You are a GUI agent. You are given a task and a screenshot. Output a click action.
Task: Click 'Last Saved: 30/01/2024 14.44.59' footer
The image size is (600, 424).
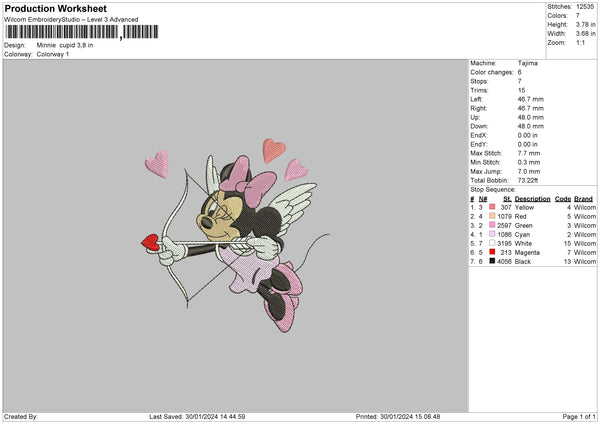(x=197, y=416)
